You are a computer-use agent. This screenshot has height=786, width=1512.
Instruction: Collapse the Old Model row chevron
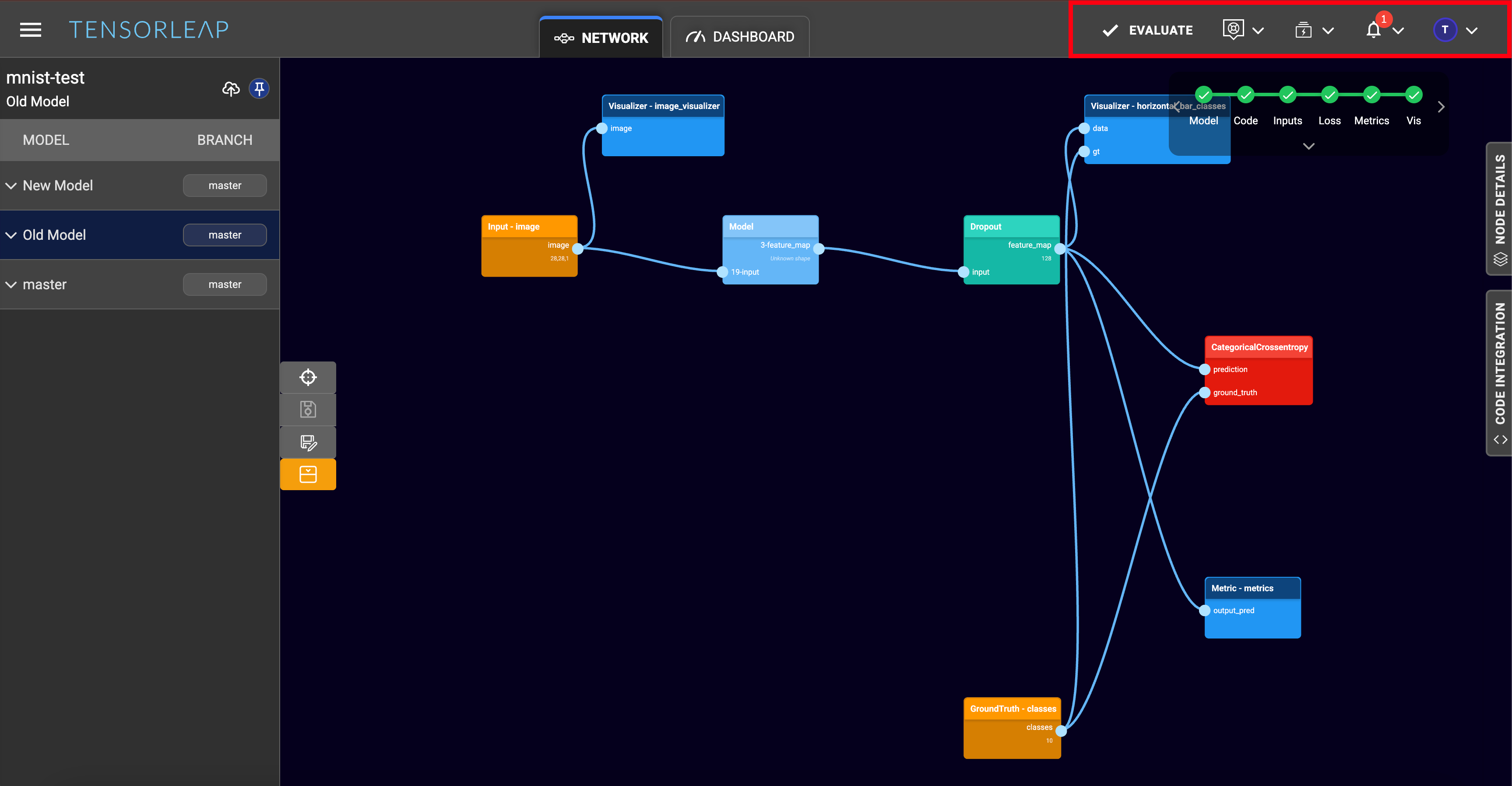pyautogui.click(x=11, y=235)
